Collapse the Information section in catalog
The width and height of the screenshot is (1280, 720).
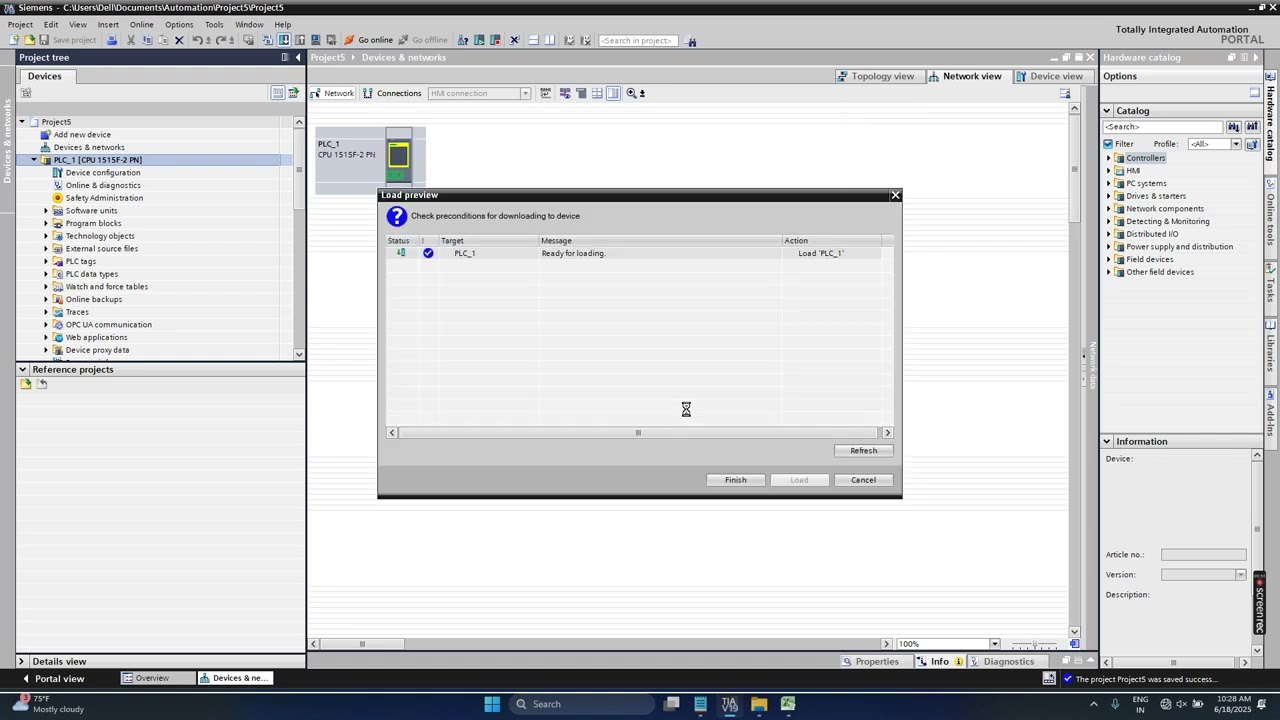click(x=1107, y=441)
